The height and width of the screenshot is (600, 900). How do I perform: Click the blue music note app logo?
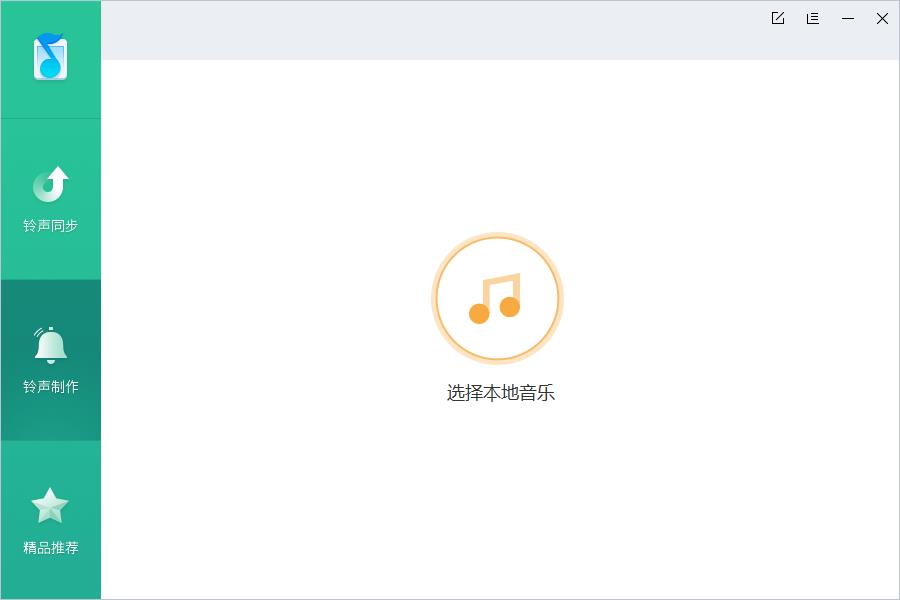[x=51, y=56]
